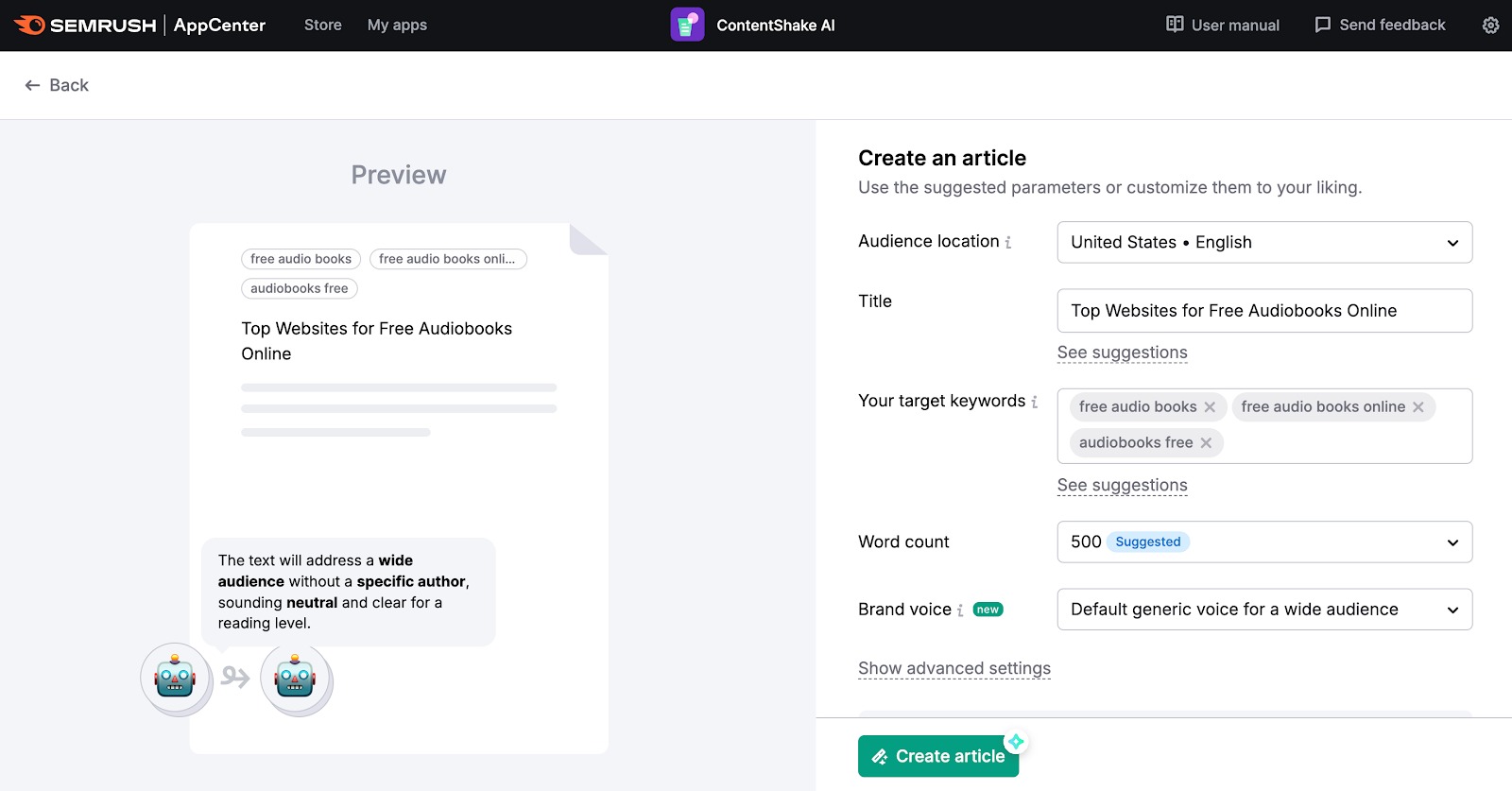Screen dimensions: 1512x791
Task: Go to the Store menu
Action: [x=323, y=25]
